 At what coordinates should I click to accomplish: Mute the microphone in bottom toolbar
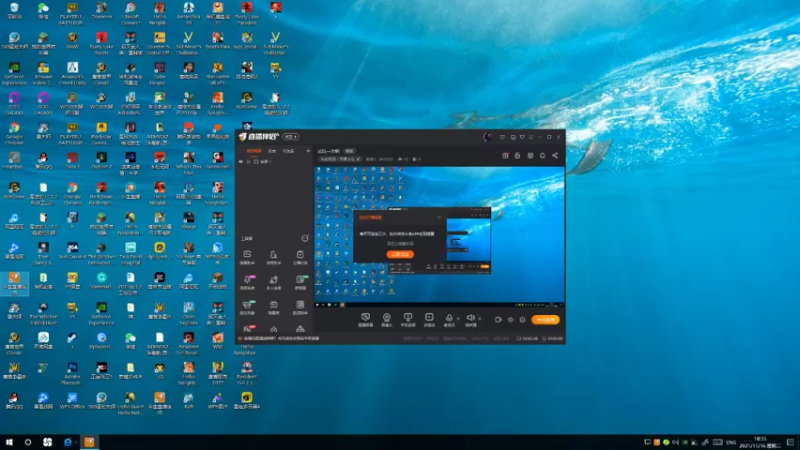pos(449,317)
